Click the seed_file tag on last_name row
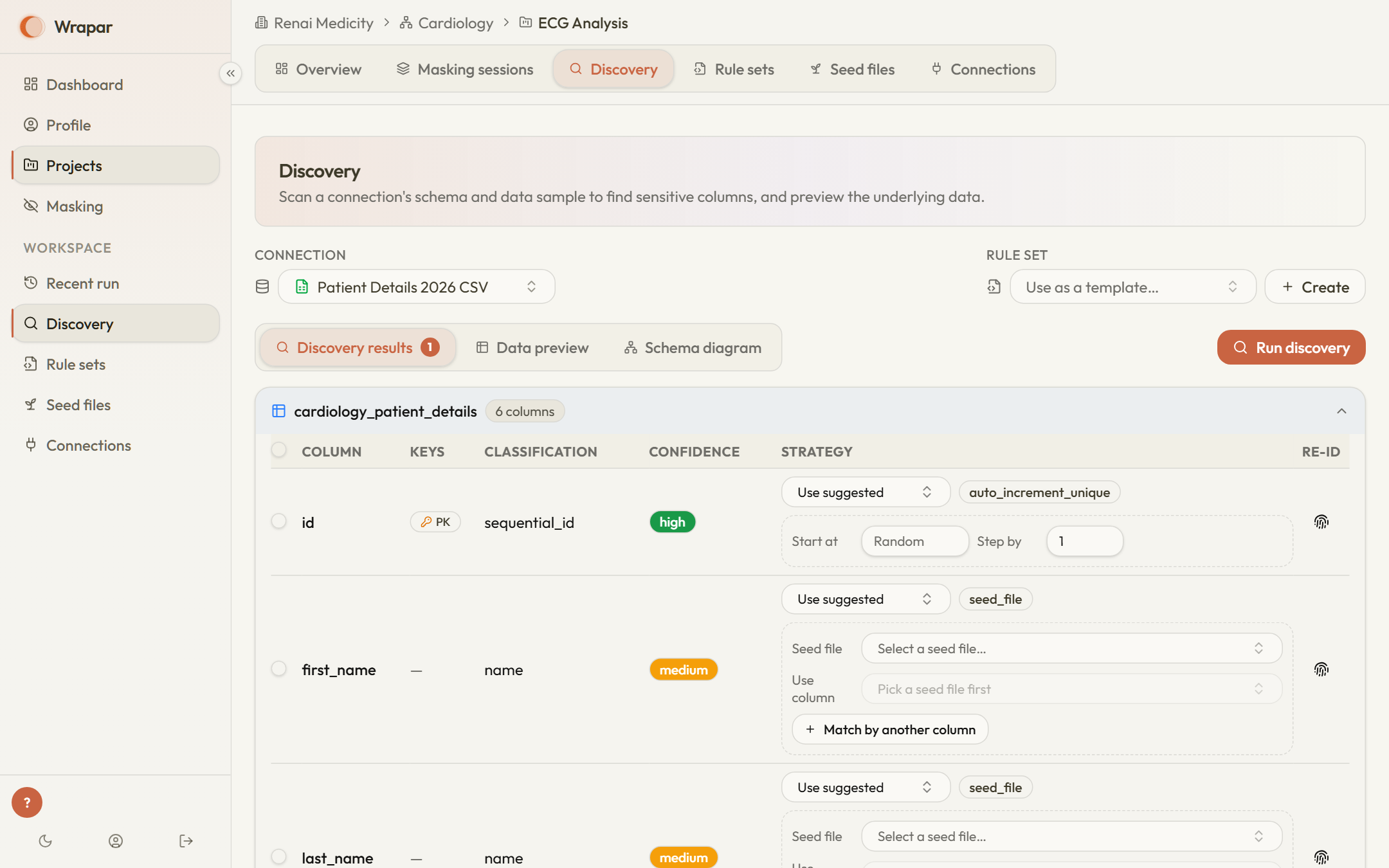Viewport: 1389px width, 868px height. 995,787
